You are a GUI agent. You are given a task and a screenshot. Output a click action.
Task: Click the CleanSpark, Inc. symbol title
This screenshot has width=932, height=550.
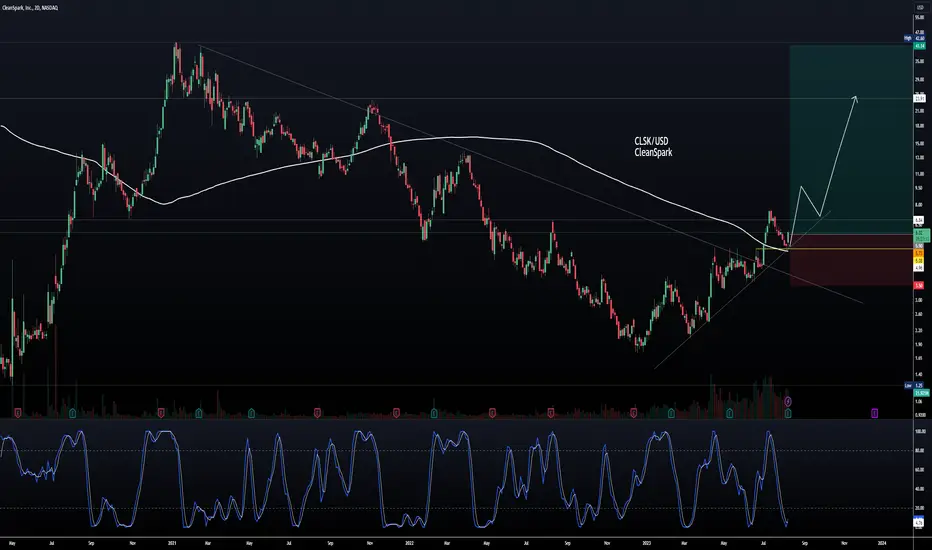coord(30,7)
